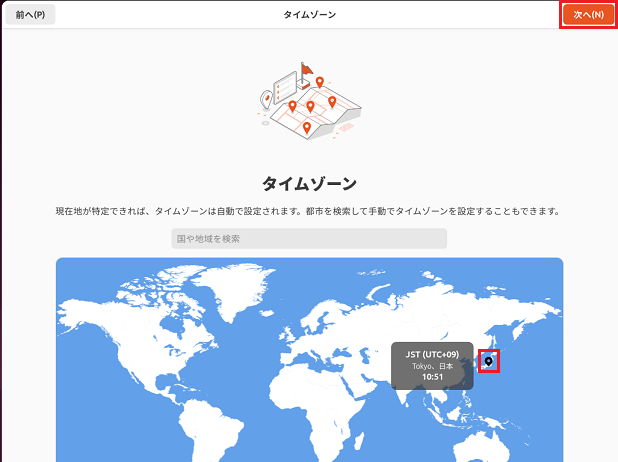Go back with the 前へ(P) button

pos(30,15)
